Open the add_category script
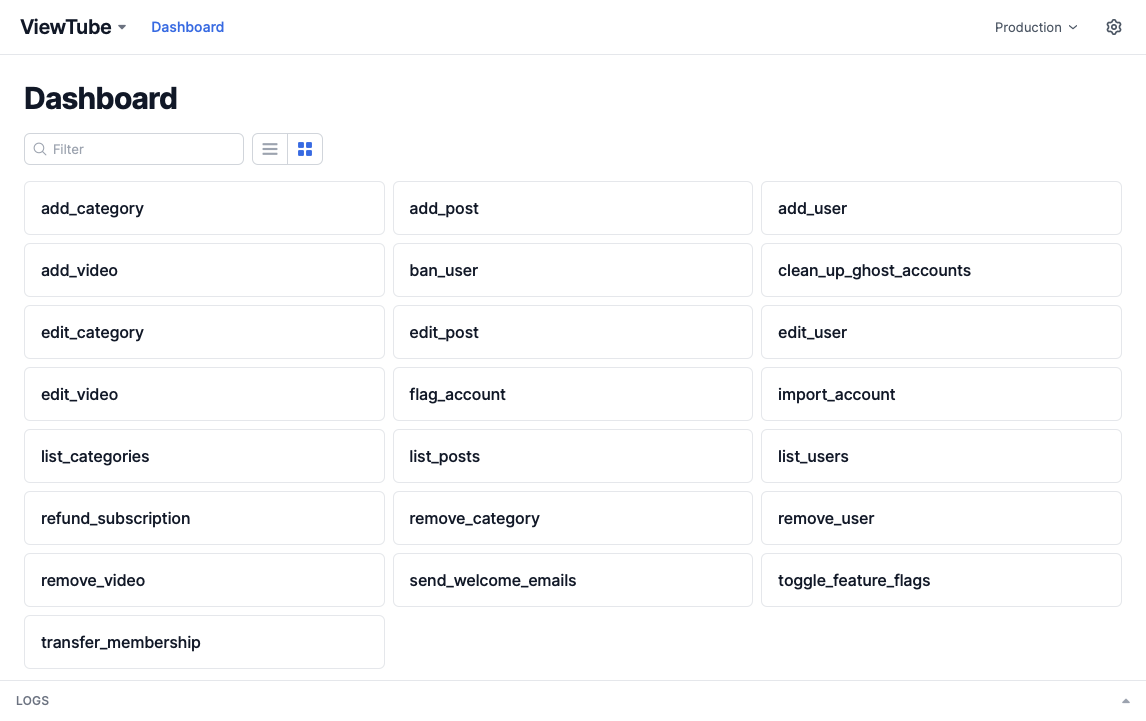1146x721 pixels. 204,208
